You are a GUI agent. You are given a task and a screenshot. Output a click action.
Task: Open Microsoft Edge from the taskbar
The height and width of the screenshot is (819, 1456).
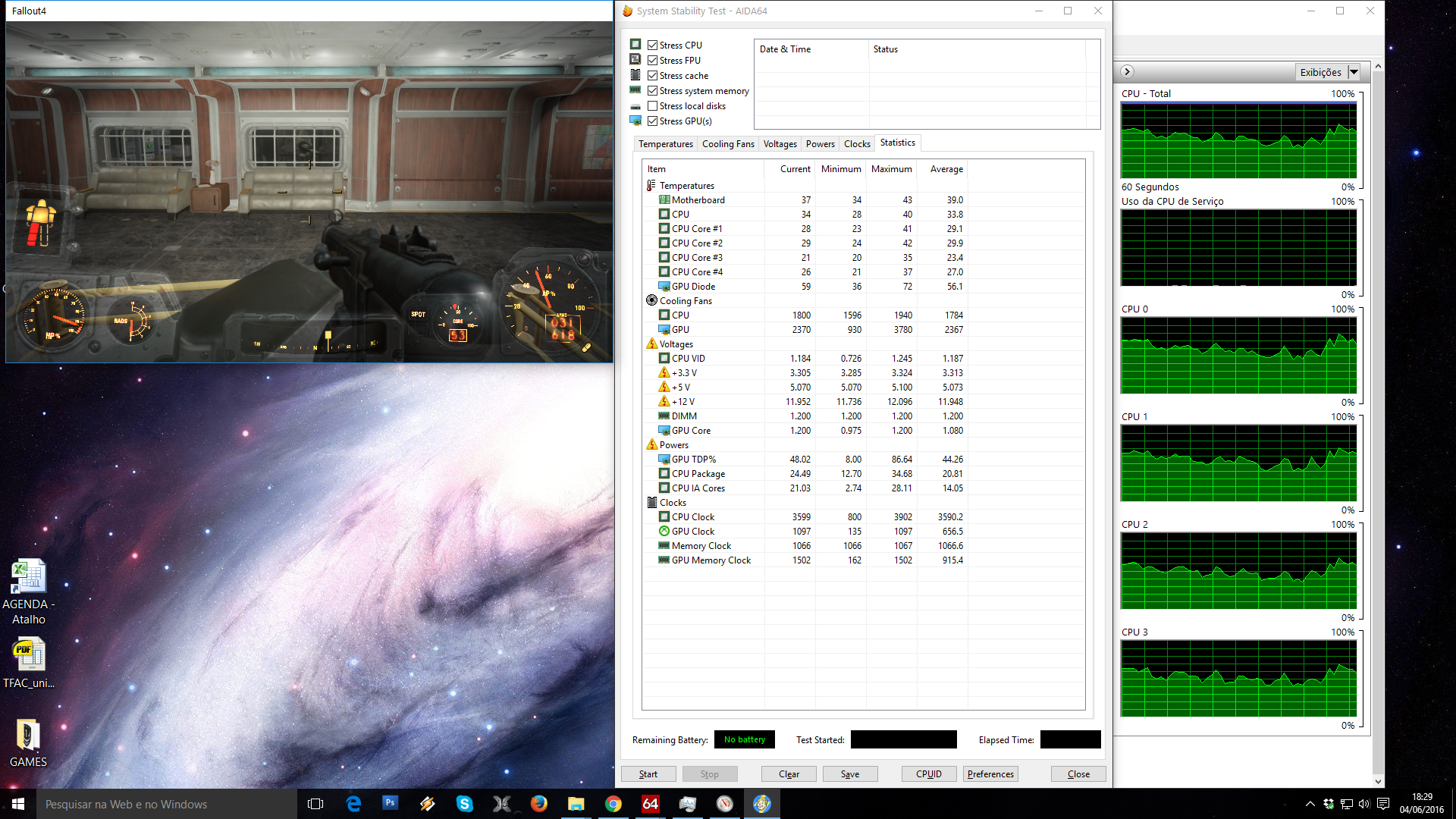click(353, 804)
